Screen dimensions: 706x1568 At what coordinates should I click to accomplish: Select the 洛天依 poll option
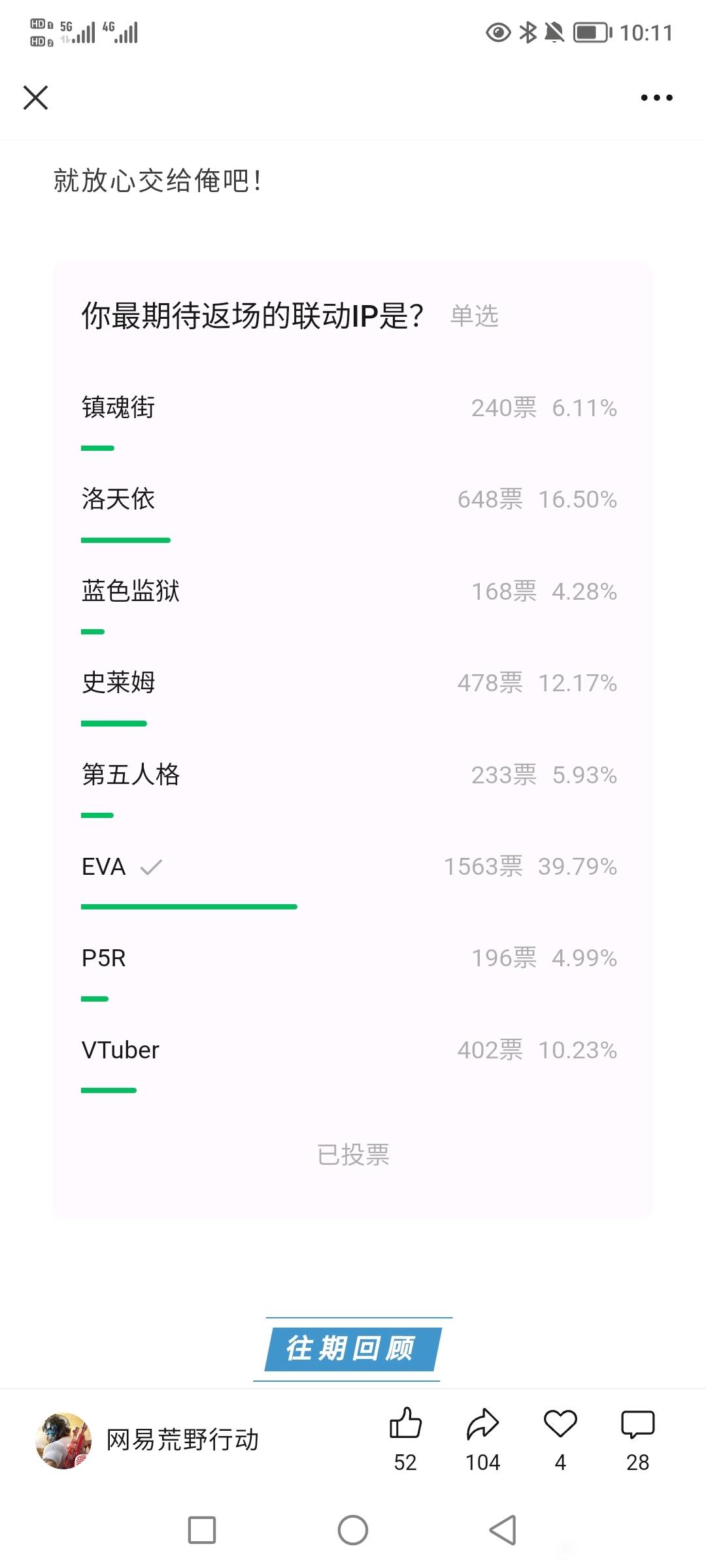click(x=349, y=512)
